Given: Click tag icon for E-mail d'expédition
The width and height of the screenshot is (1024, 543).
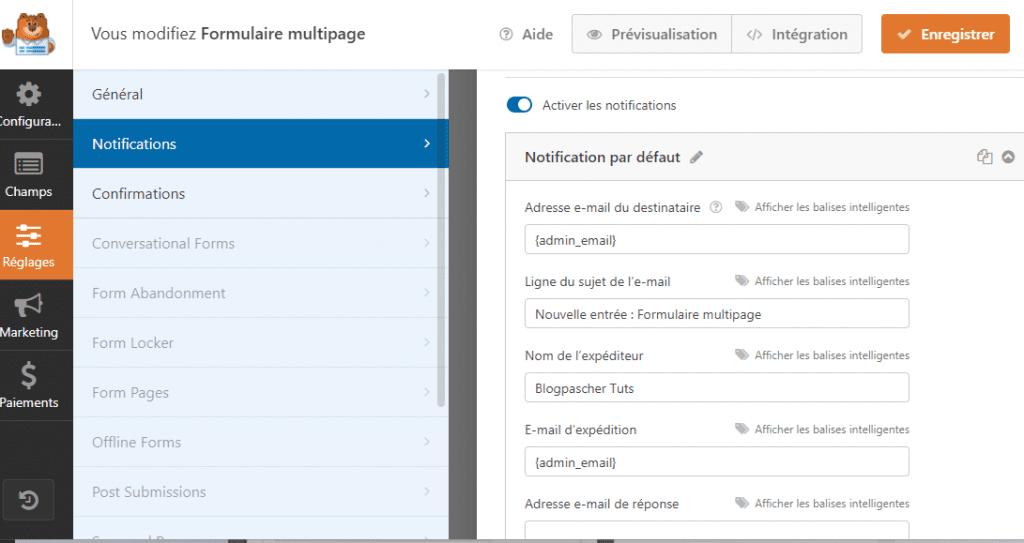Looking at the screenshot, I should (x=742, y=429).
